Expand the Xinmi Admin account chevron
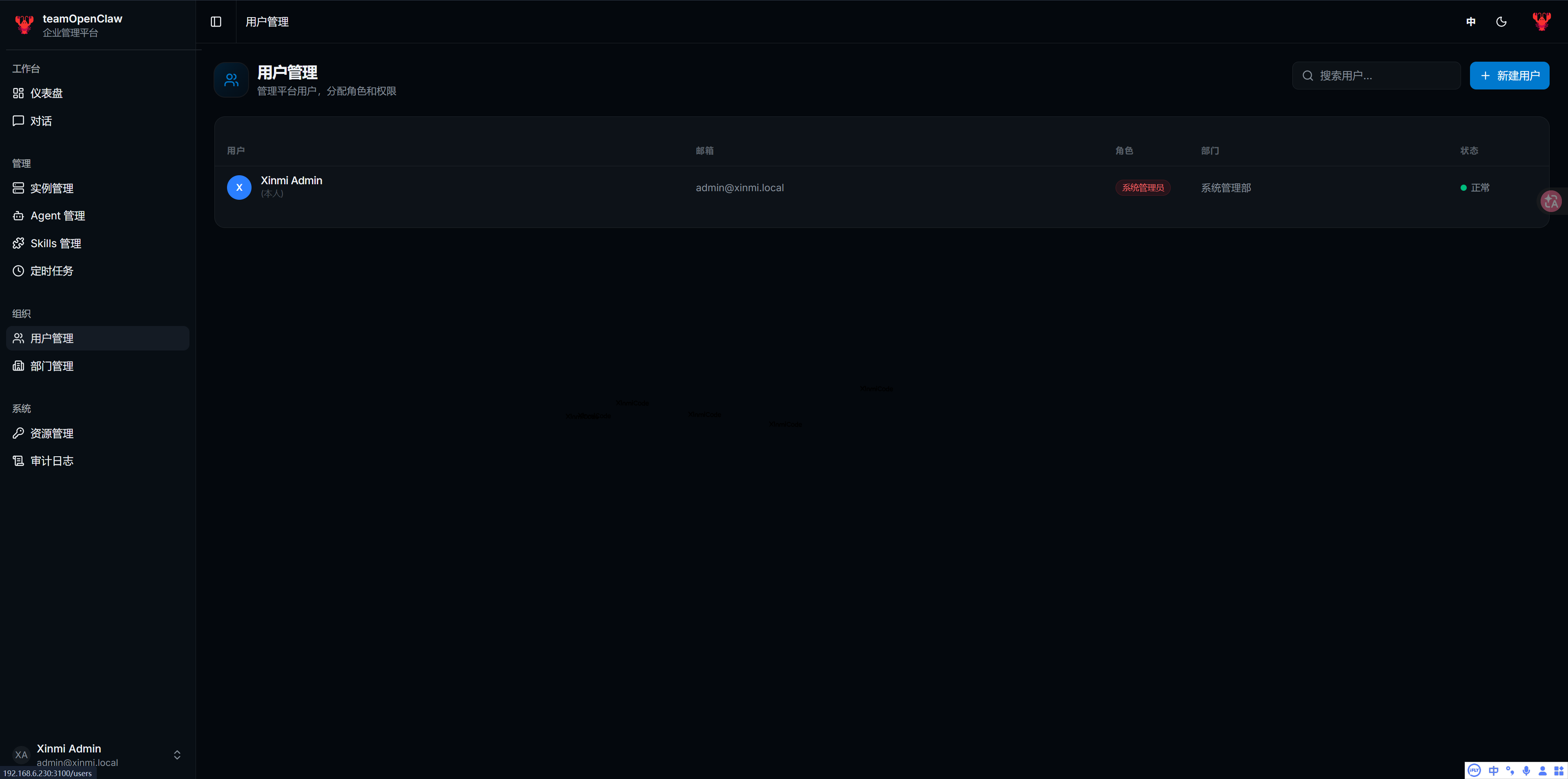Screen dimensions: 1568x779 pos(177,754)
